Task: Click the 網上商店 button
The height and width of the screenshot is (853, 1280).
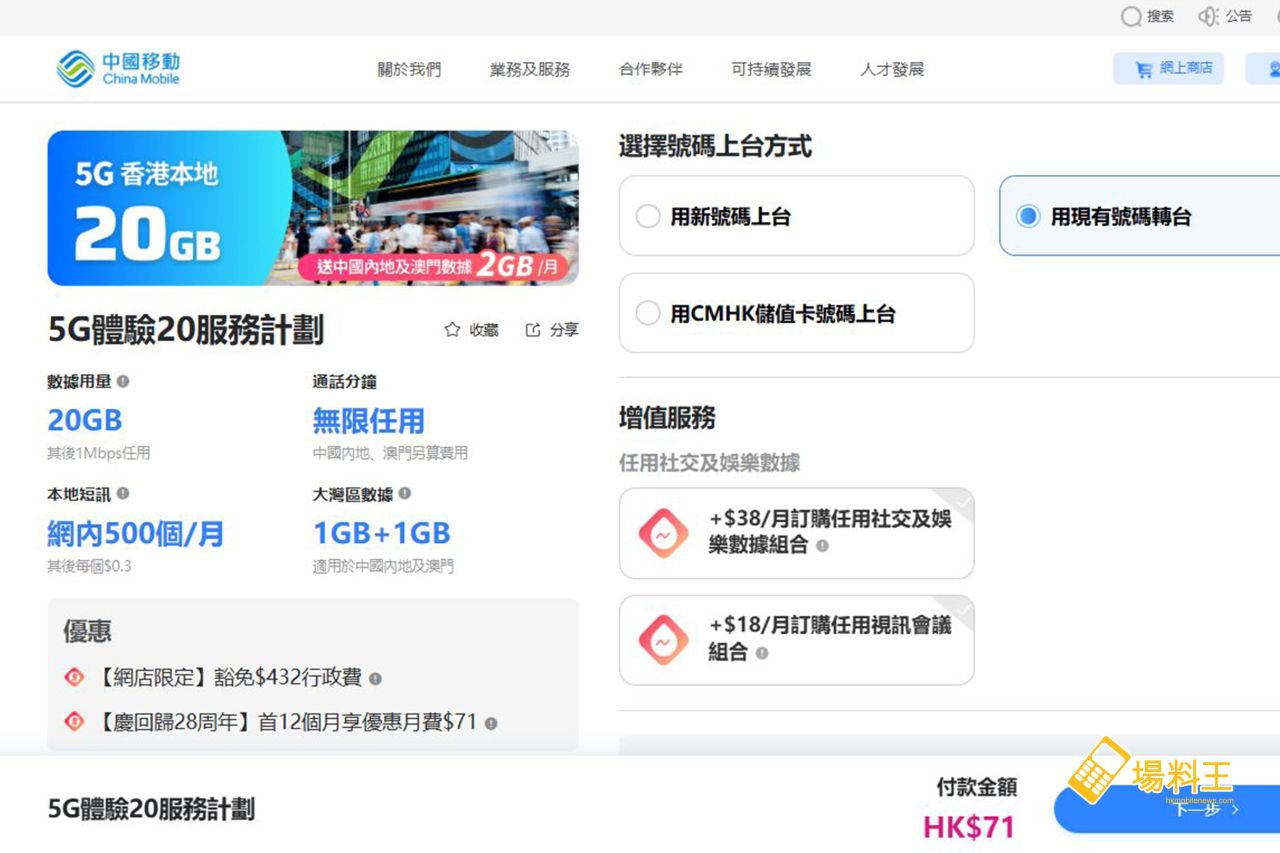Action: [x=1168, y=69]
